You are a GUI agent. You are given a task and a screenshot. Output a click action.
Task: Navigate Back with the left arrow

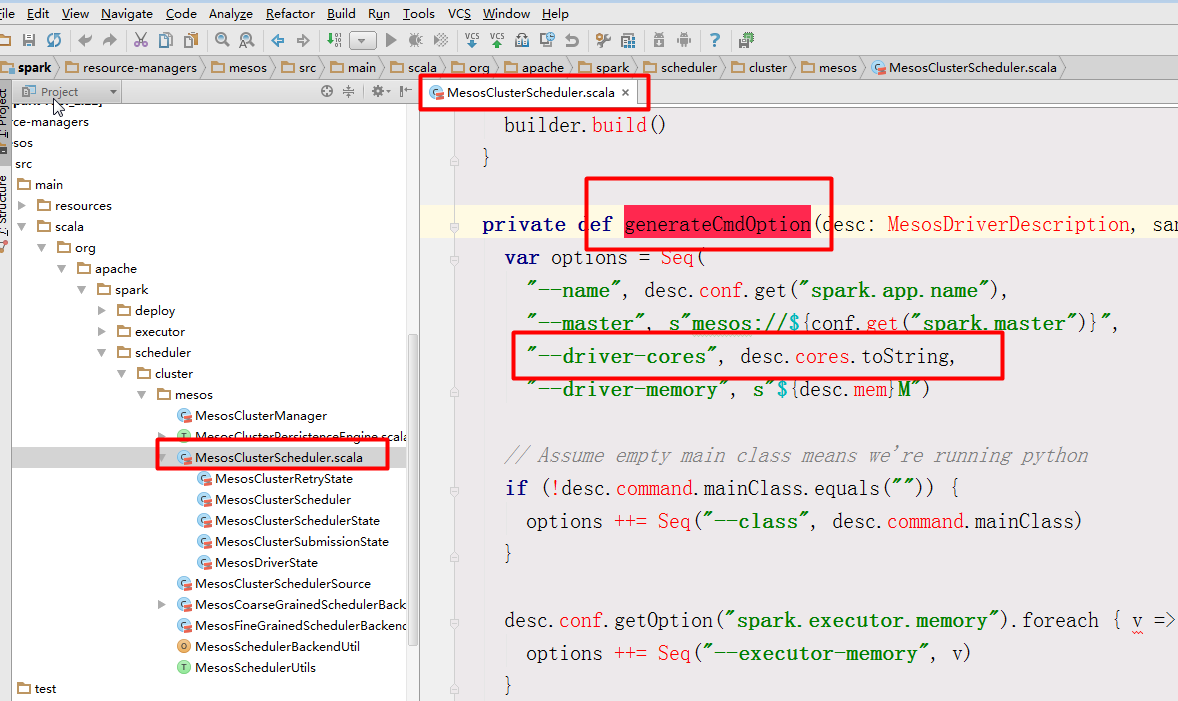(x=278, y=40)
